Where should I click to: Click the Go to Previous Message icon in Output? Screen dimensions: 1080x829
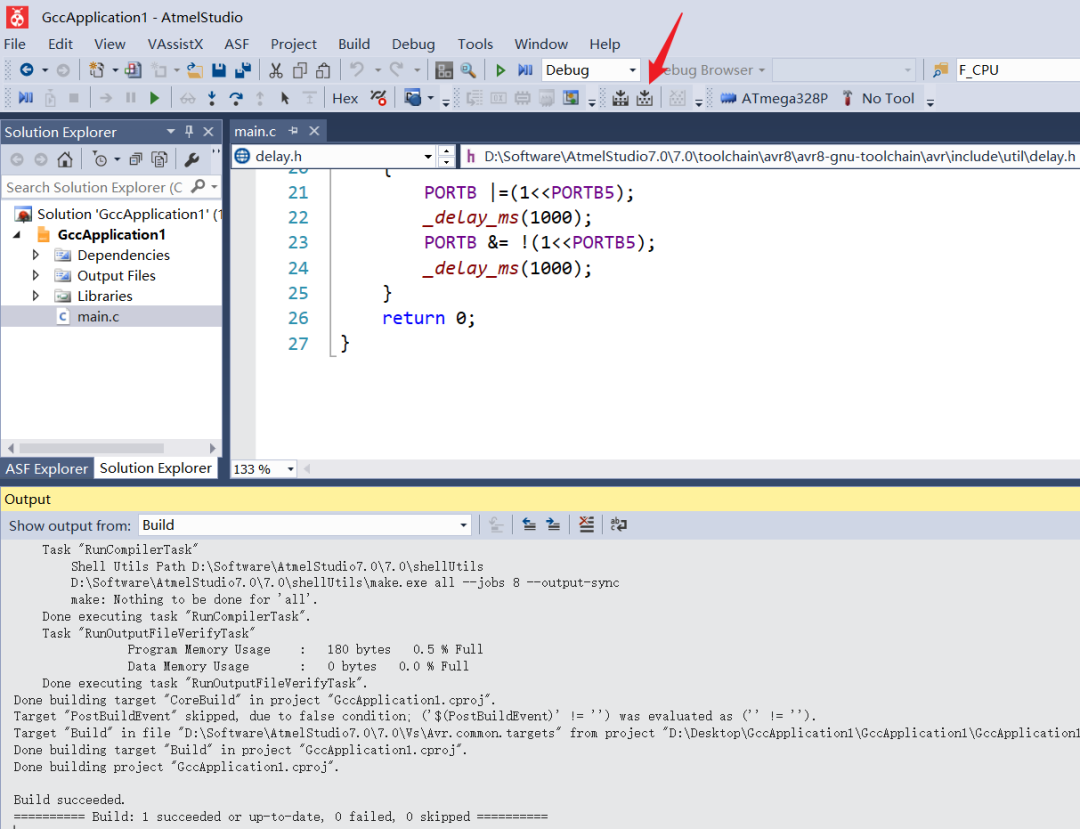point(529,525)
